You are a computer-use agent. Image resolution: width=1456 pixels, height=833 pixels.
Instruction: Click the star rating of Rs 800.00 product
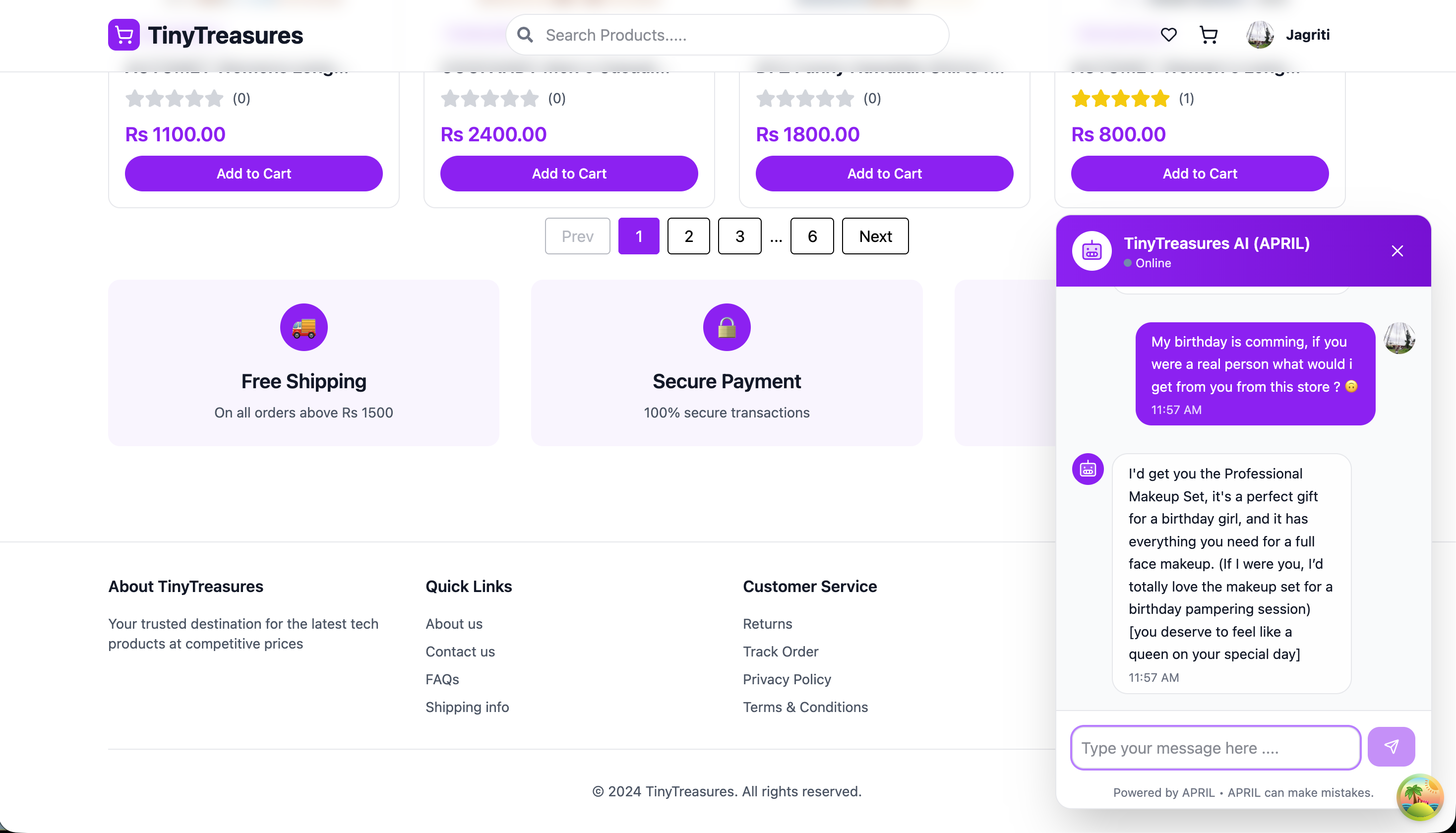(x=1121, y=98)
